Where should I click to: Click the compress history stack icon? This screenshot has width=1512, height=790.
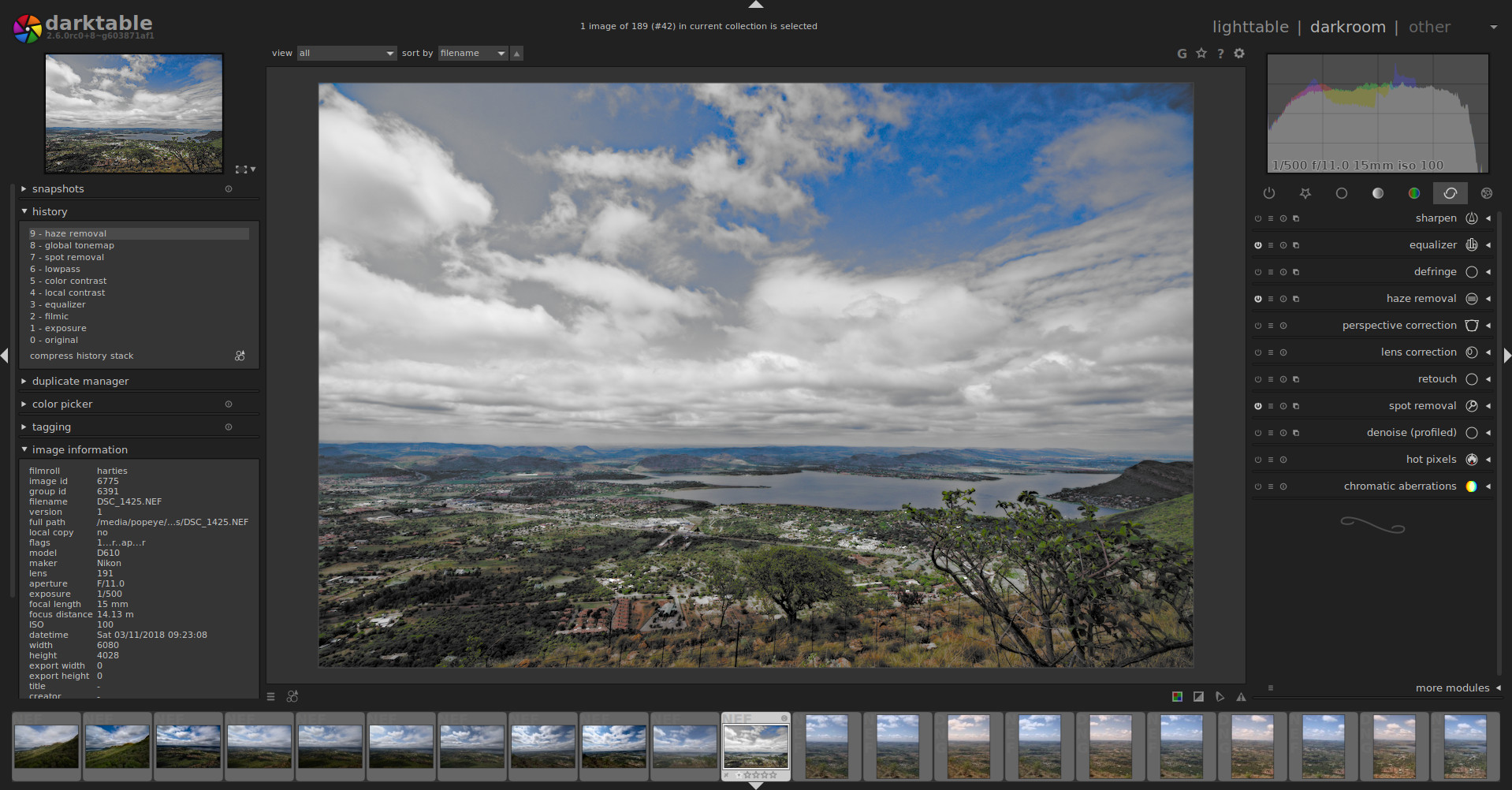click(x=240, y=356)
